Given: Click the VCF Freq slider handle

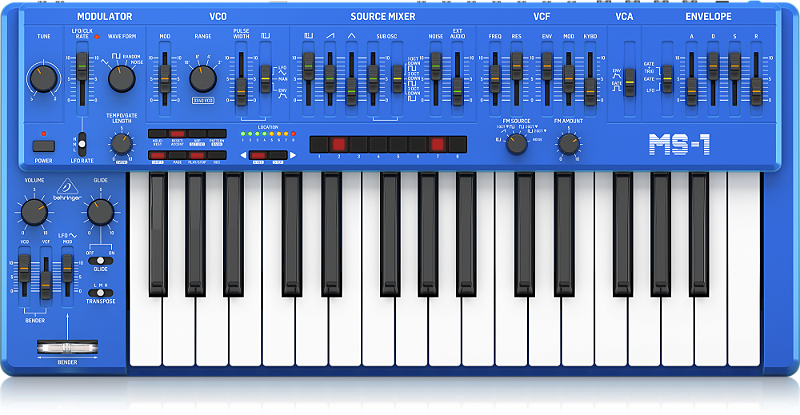Looking at the screenshot, I should point(495,79).
